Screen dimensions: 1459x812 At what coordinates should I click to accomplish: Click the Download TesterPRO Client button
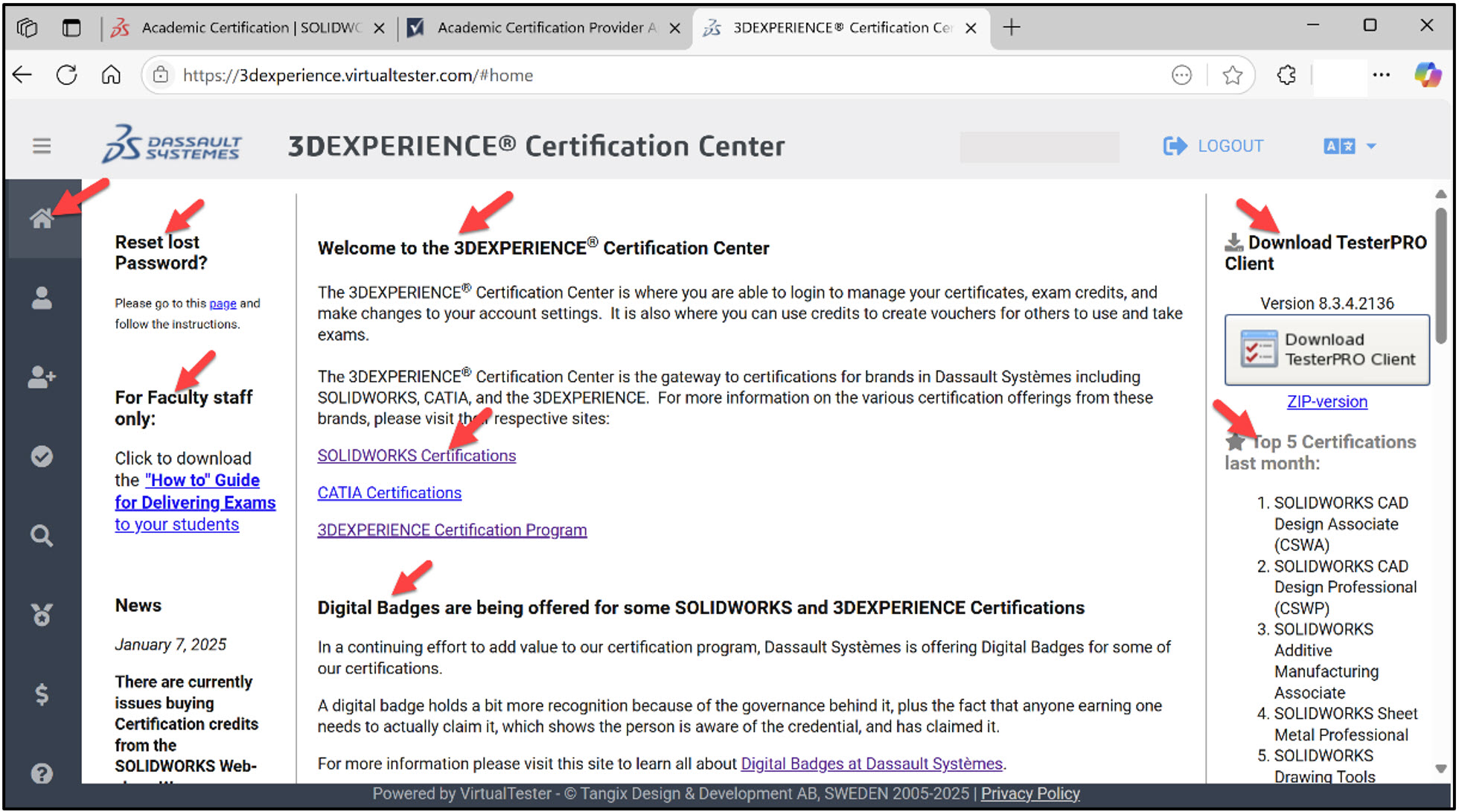pyautogui.click(x=1326, y=350)
